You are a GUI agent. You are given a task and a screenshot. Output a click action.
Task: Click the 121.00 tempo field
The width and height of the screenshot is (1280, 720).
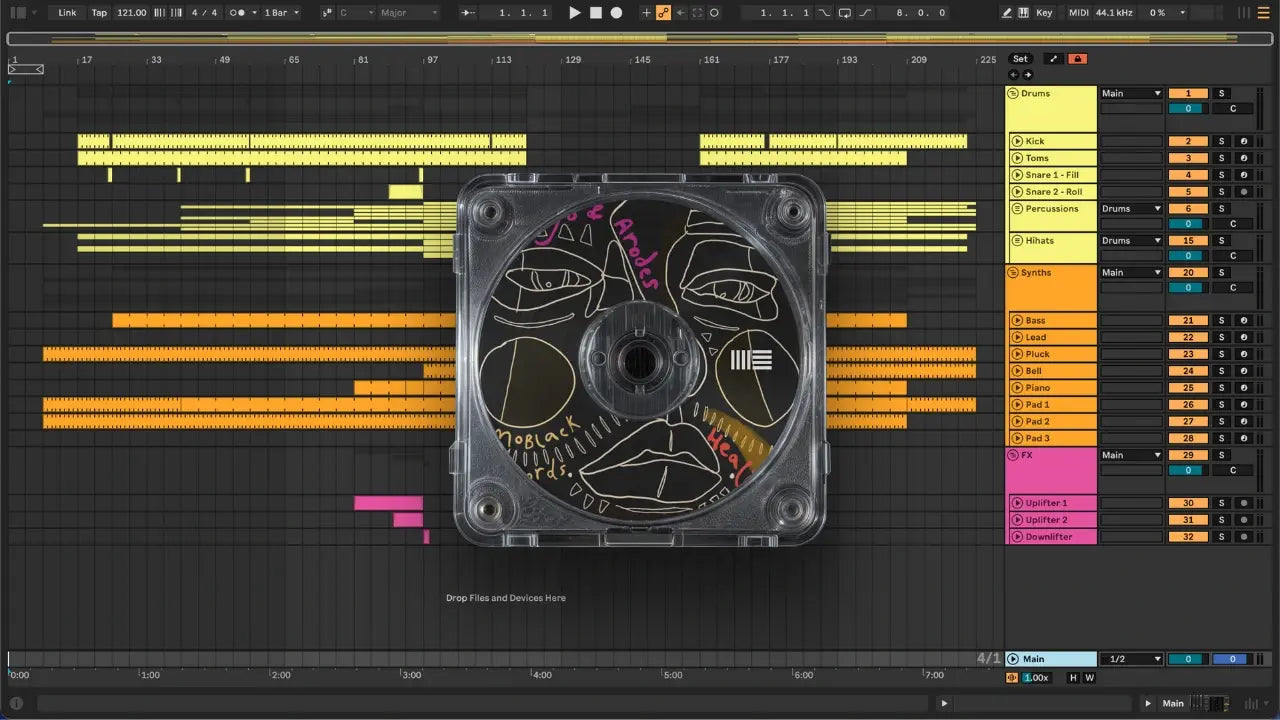click(131, 13)
